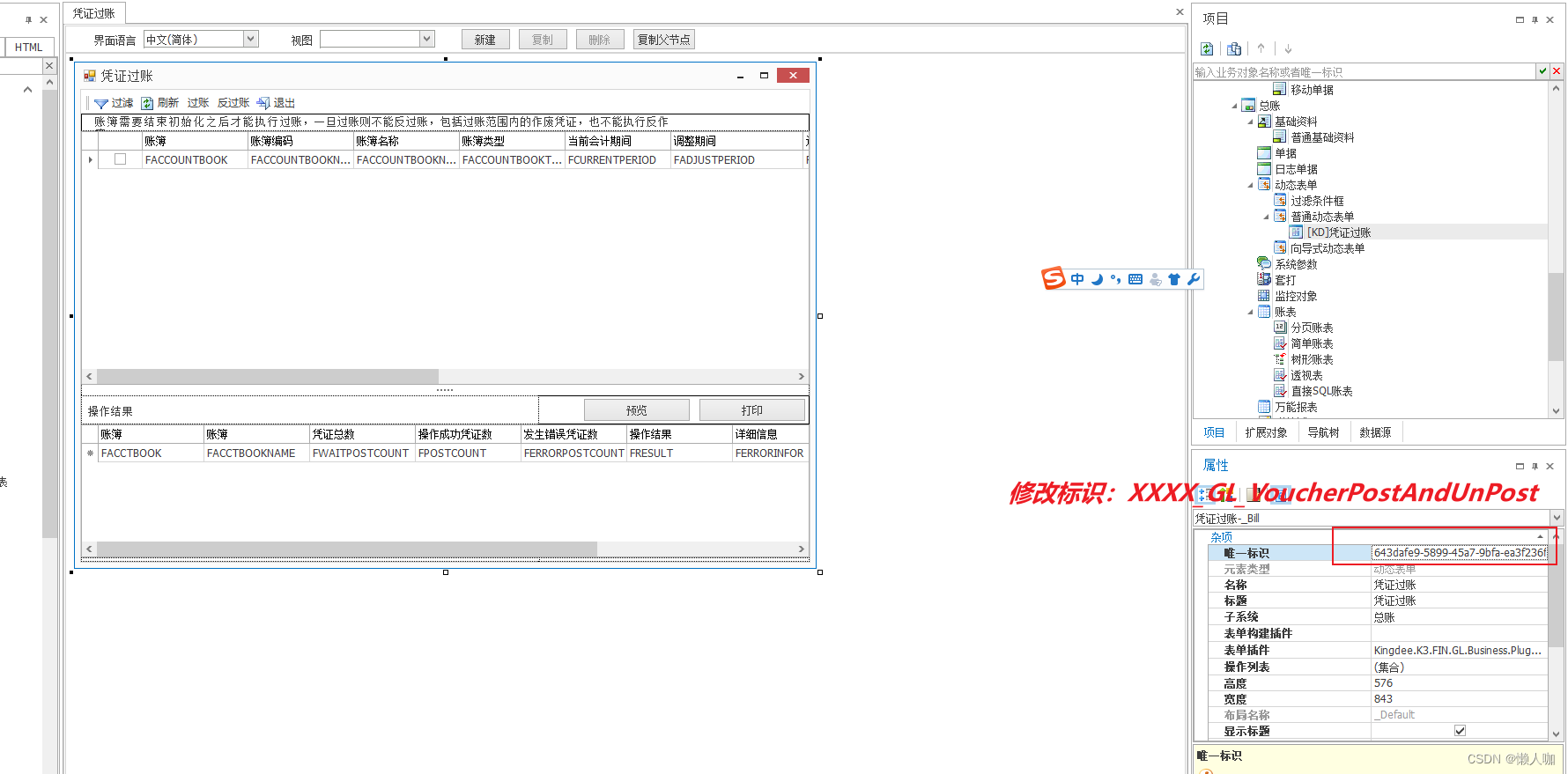
Task: Click the 预览 preview button
Action: [x=637, y=410]
